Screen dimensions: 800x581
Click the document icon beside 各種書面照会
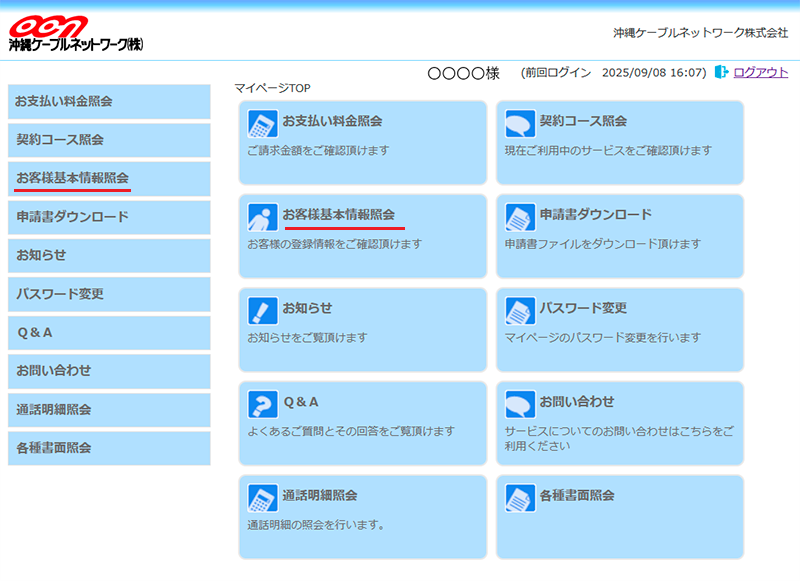[x=520, y=498]
